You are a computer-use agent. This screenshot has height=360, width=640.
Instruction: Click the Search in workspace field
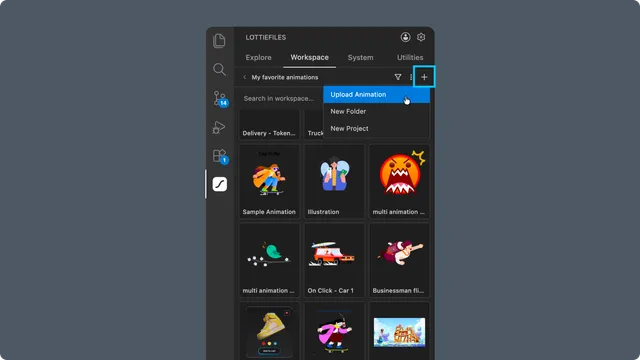point(280,98)
